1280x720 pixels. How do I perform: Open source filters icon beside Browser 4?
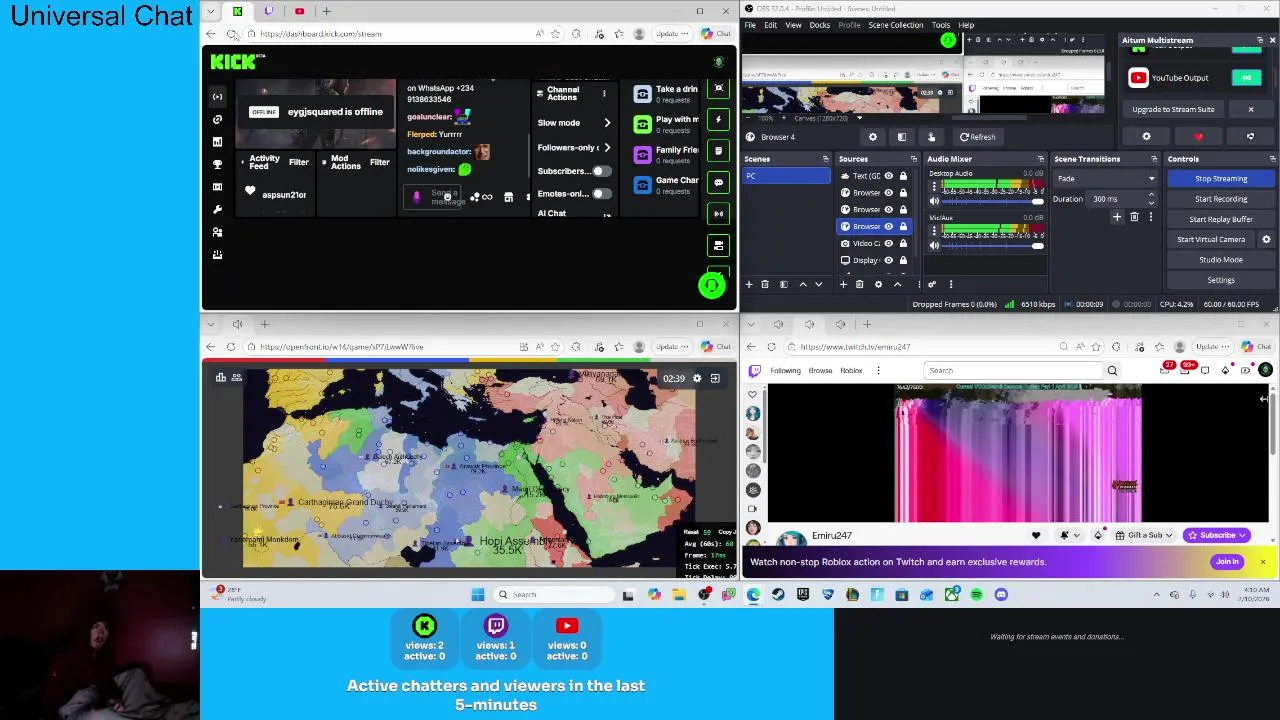pyautogui.click(x=901, y=137)
